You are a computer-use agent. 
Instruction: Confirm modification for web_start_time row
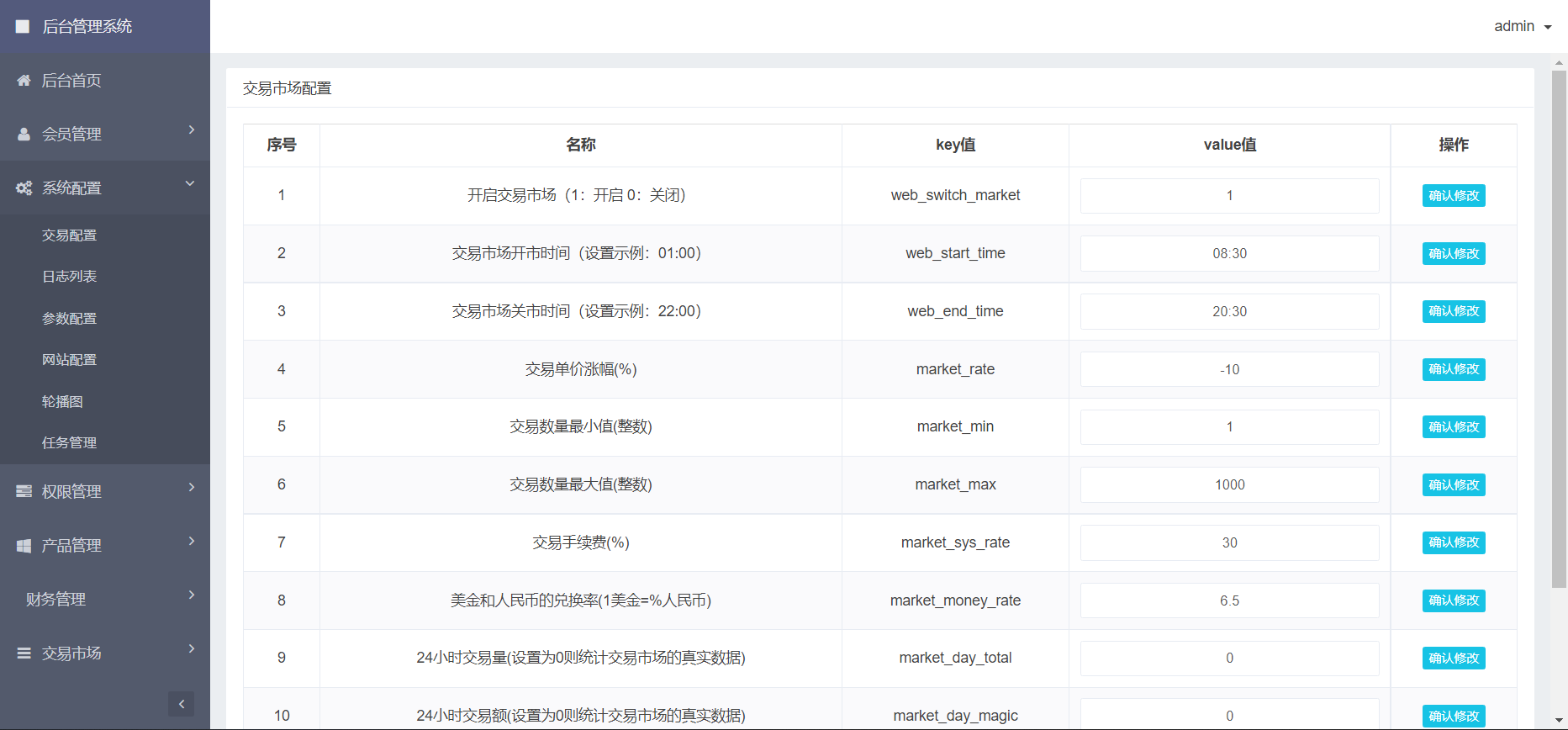(1454, 254)
